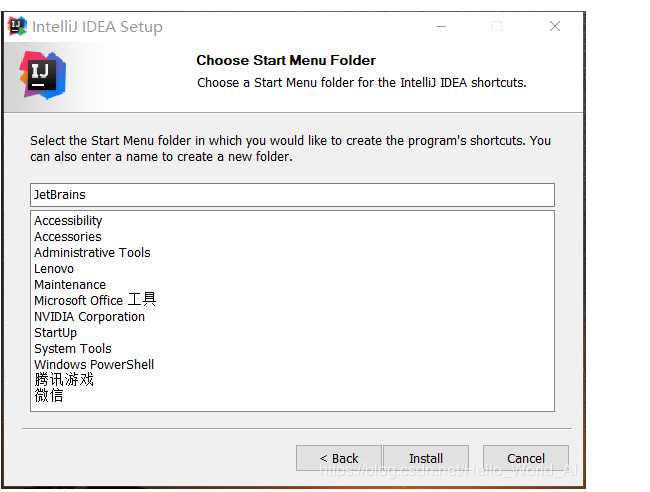Screen dimensions: 650x492
Task: Go to previous step with Back
Action: point(339,458)
